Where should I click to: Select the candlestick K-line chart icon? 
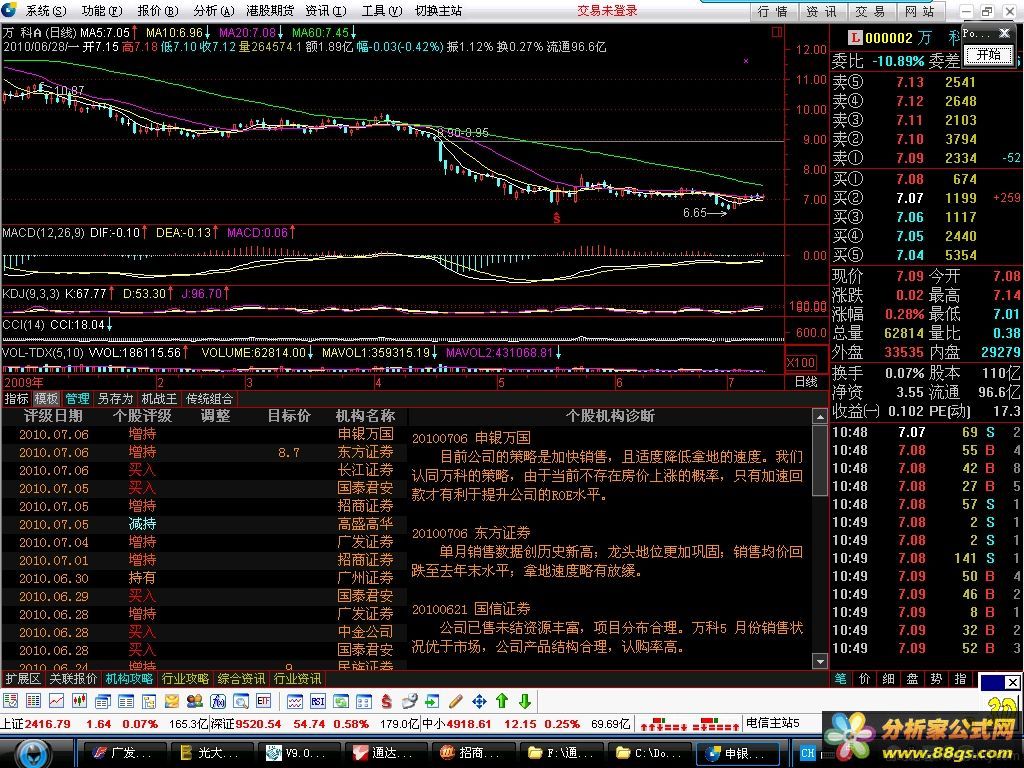click(80, 701)
